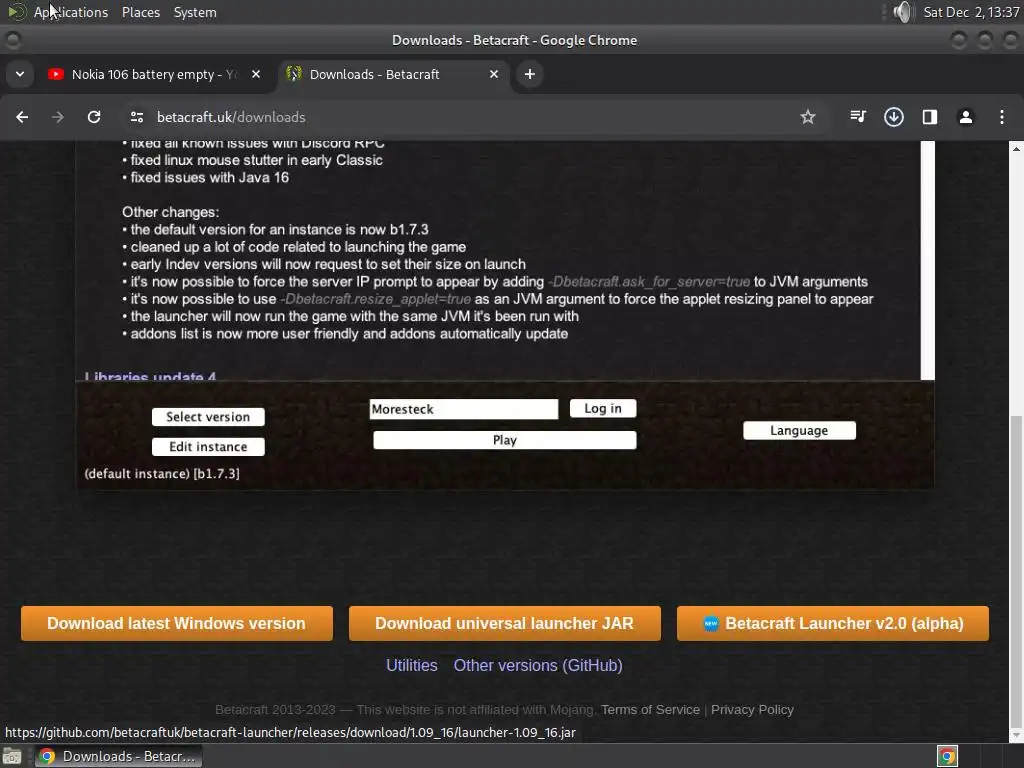Click the address bar URL betacraft.uk/downloads

[x=231, y=117]
